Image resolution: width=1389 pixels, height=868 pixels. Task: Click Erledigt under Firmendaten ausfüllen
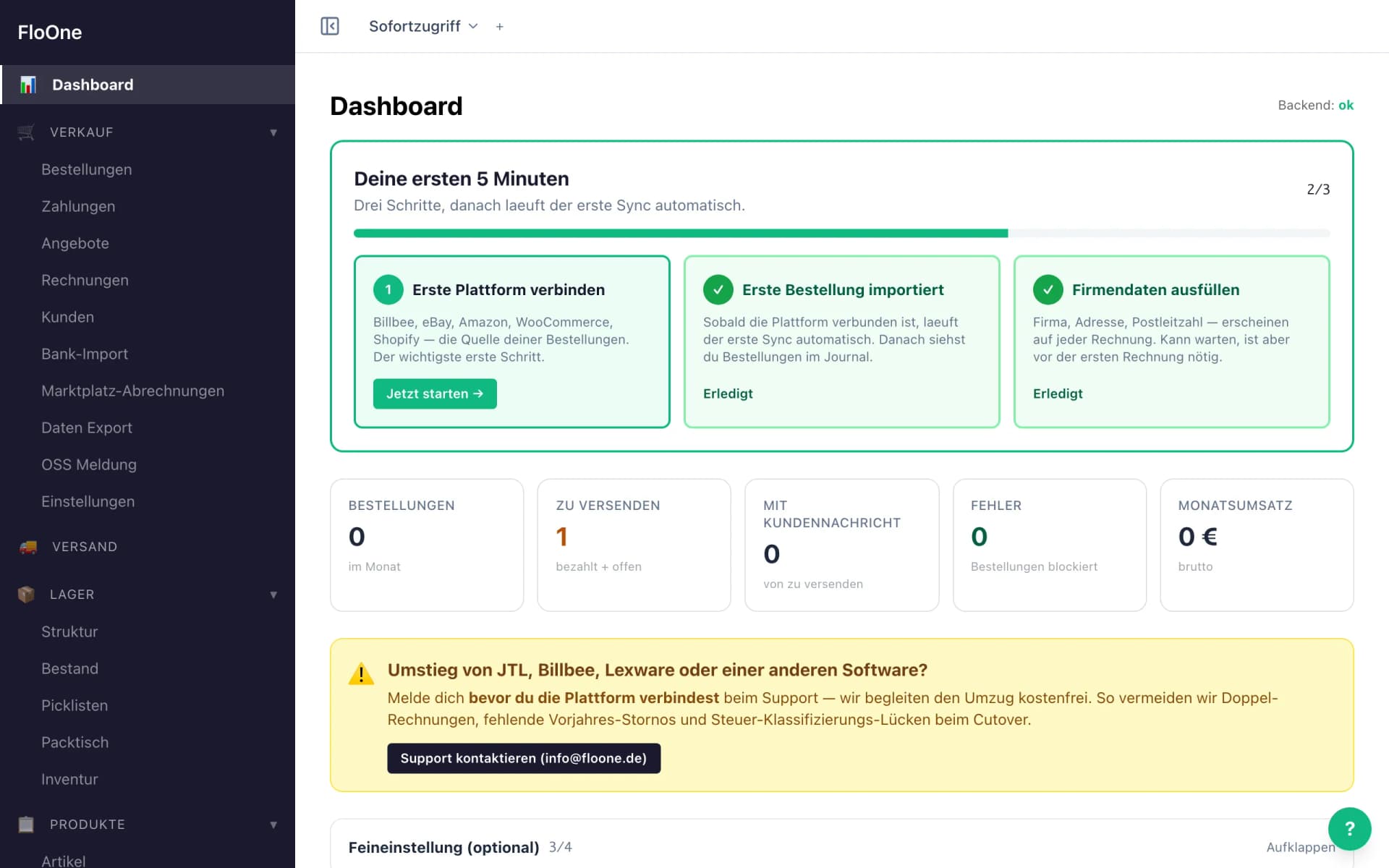tap(1058, 393)
